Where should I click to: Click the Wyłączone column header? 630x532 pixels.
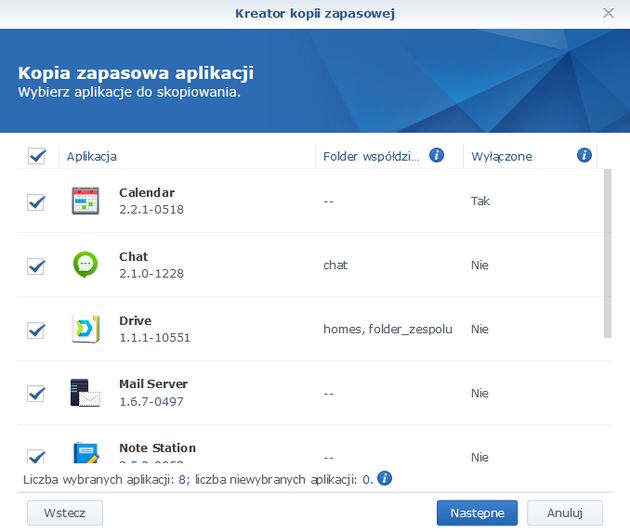(530, 156)
